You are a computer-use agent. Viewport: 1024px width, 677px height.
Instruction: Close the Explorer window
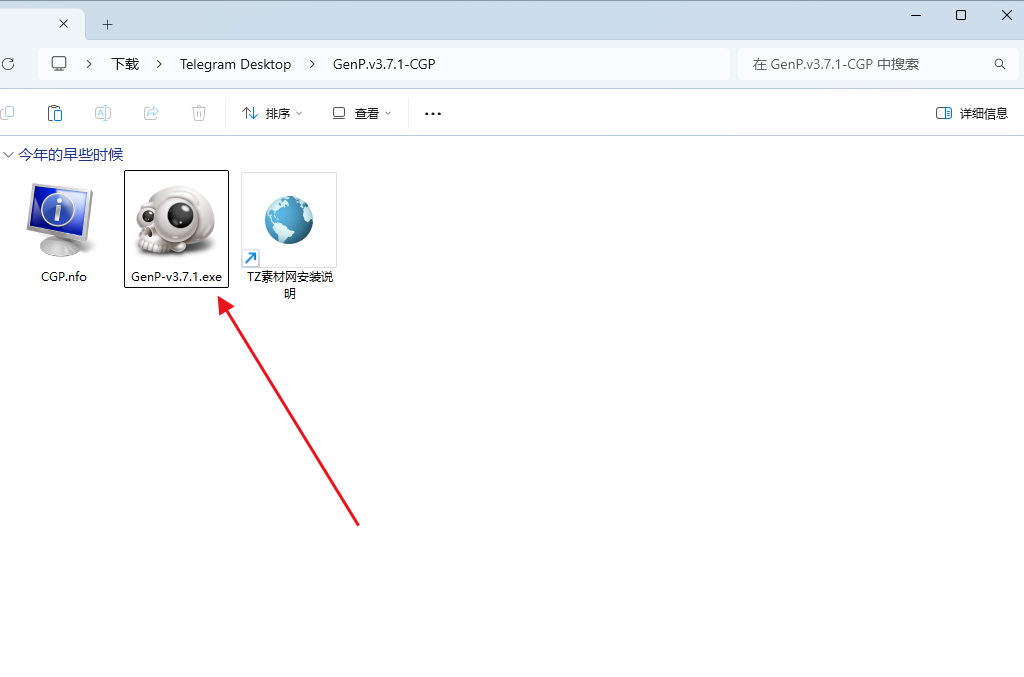tap(1006, 15)
